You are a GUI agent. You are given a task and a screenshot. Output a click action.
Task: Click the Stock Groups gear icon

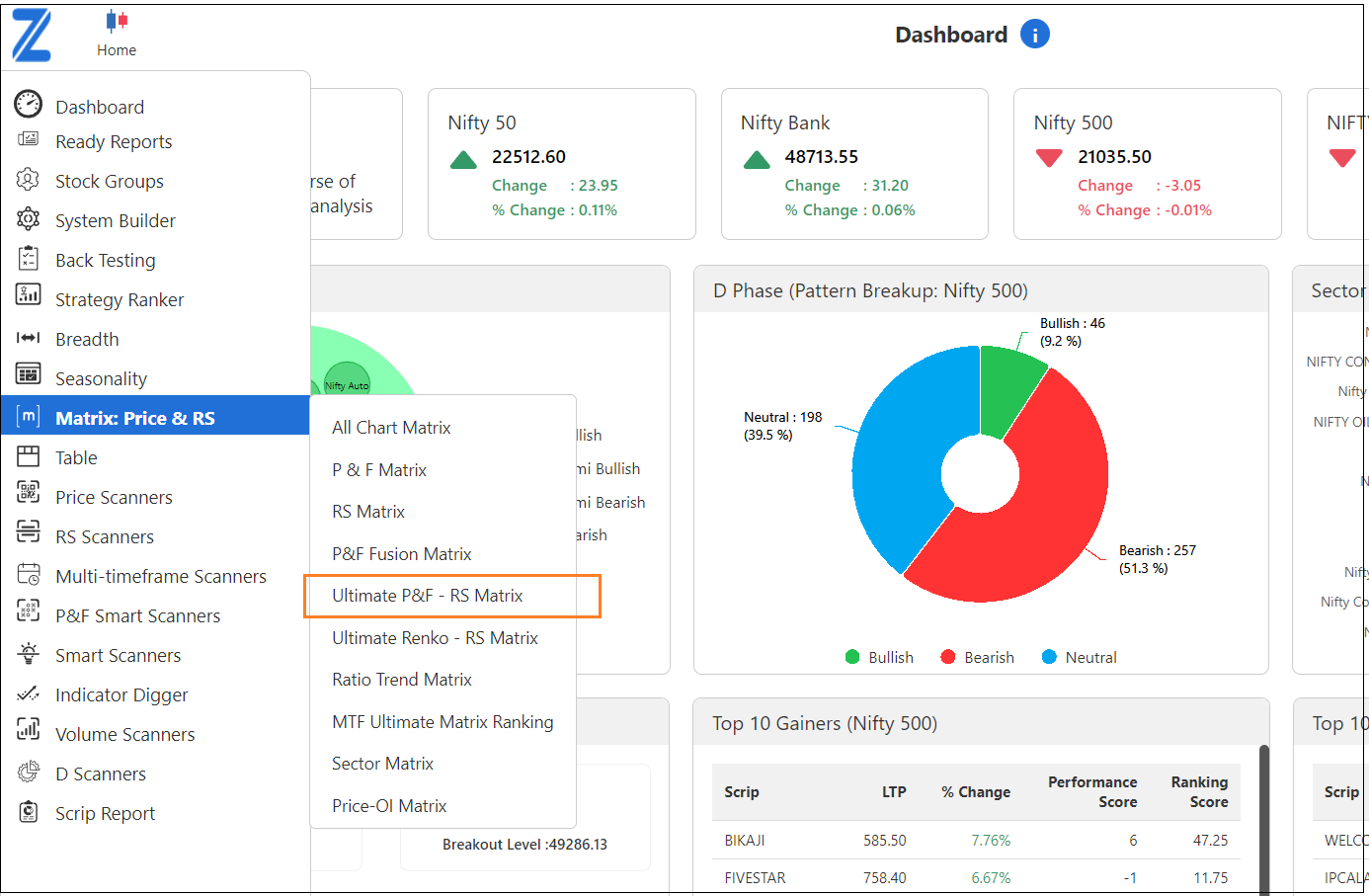[29, 179]
